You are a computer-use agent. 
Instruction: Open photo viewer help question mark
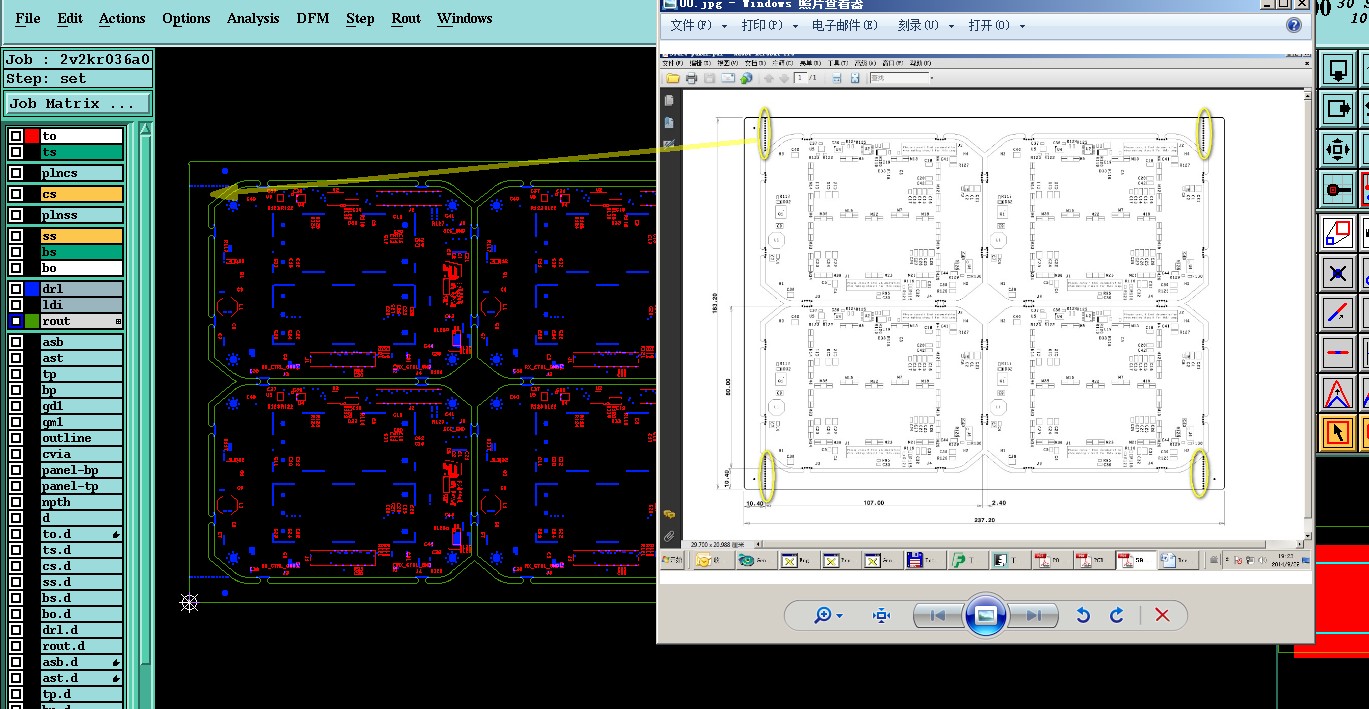pyautogui.click(x=1294, y=25)
